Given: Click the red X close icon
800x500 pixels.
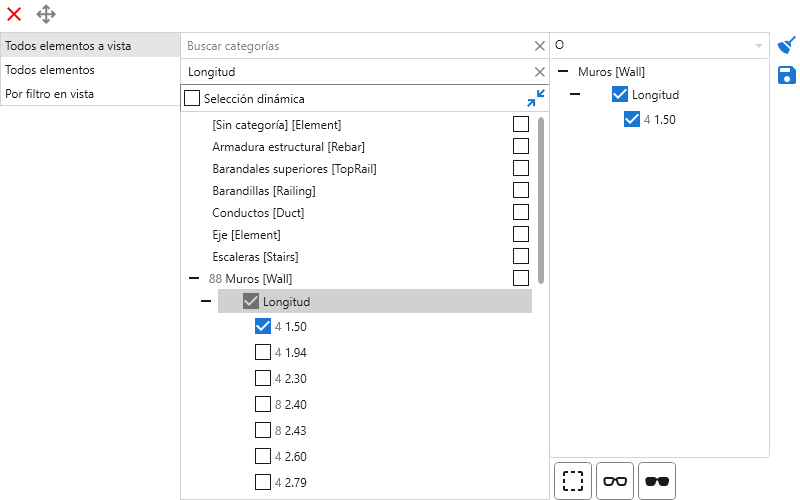Looking at the screenshot, I should point(14,14).
